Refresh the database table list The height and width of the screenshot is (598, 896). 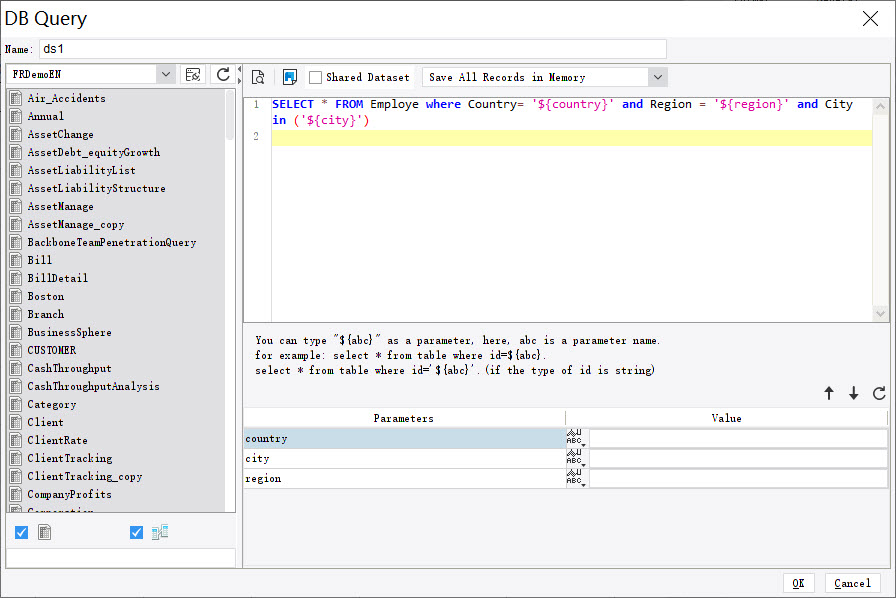coord(223,75)
